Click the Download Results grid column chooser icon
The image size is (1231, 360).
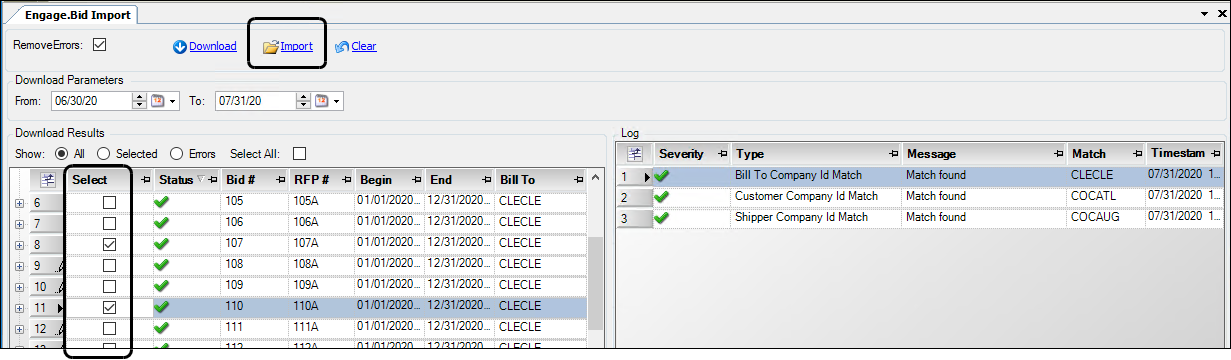click(x=47, y=180)
